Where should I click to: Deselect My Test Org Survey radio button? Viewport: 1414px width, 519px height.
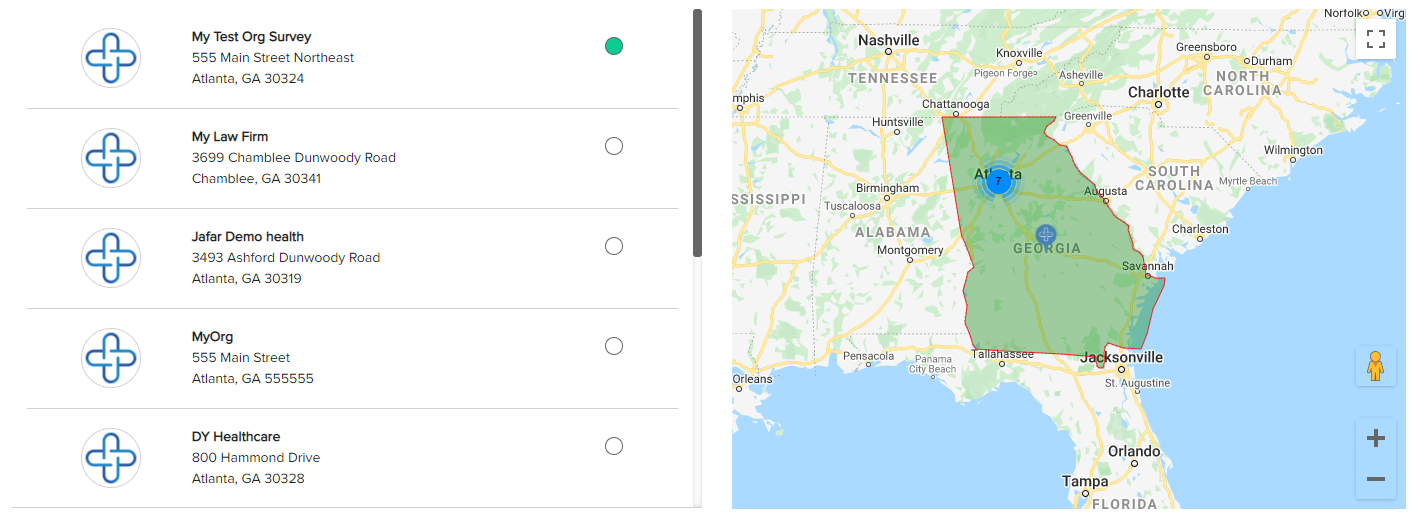[614, 46]
